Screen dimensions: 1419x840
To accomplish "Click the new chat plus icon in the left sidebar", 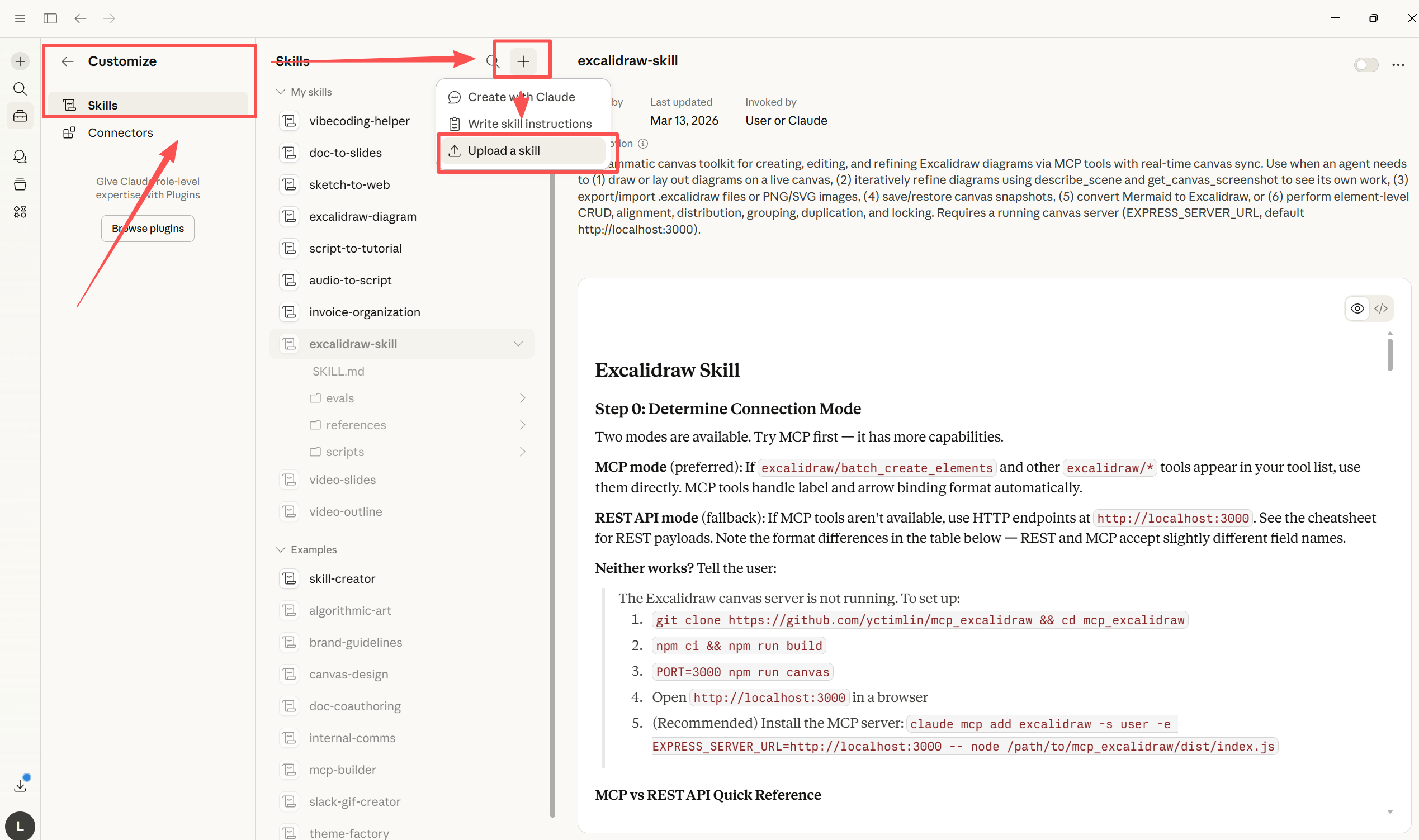I will (20, 61).
